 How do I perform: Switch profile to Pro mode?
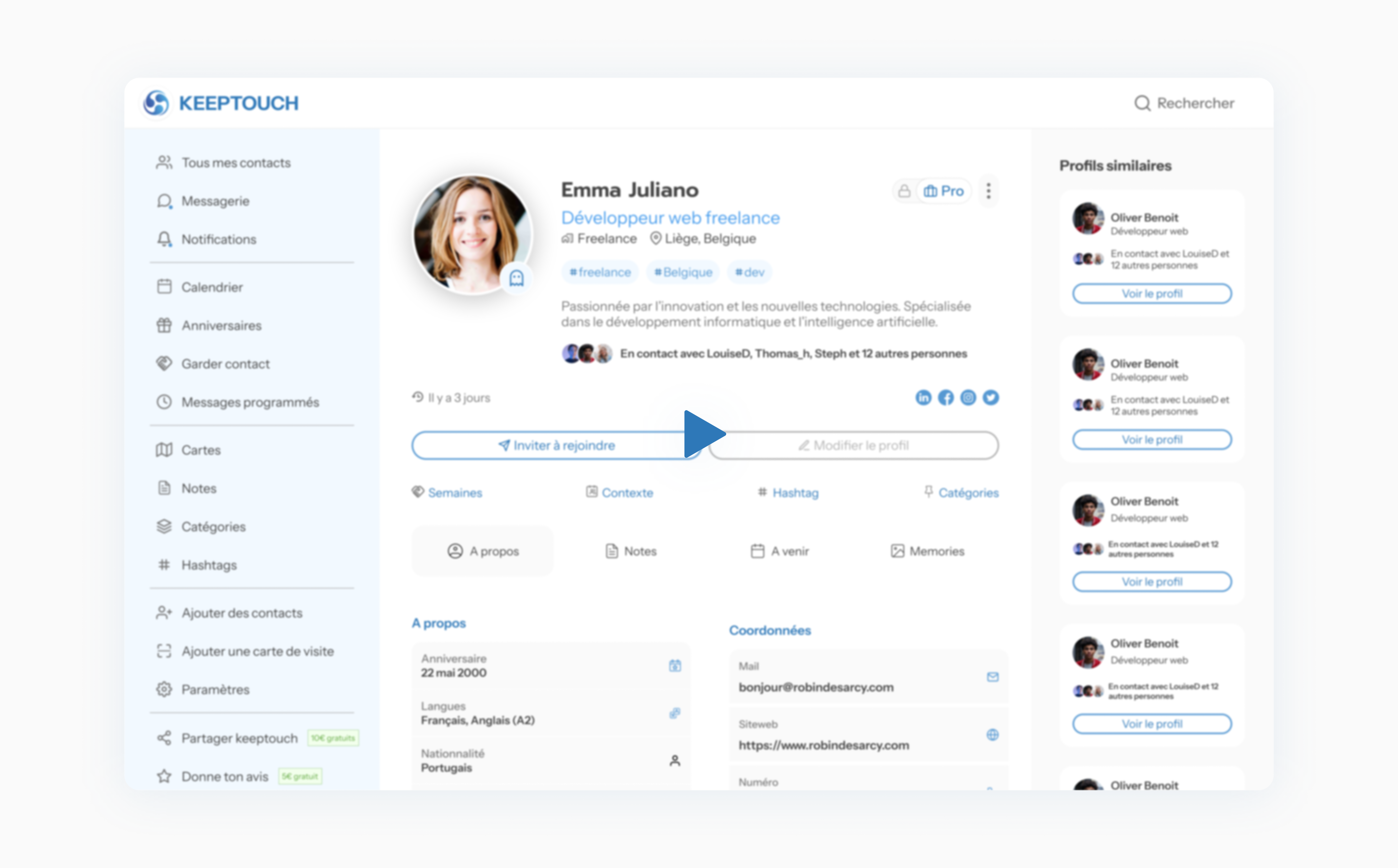click(944, 191)
